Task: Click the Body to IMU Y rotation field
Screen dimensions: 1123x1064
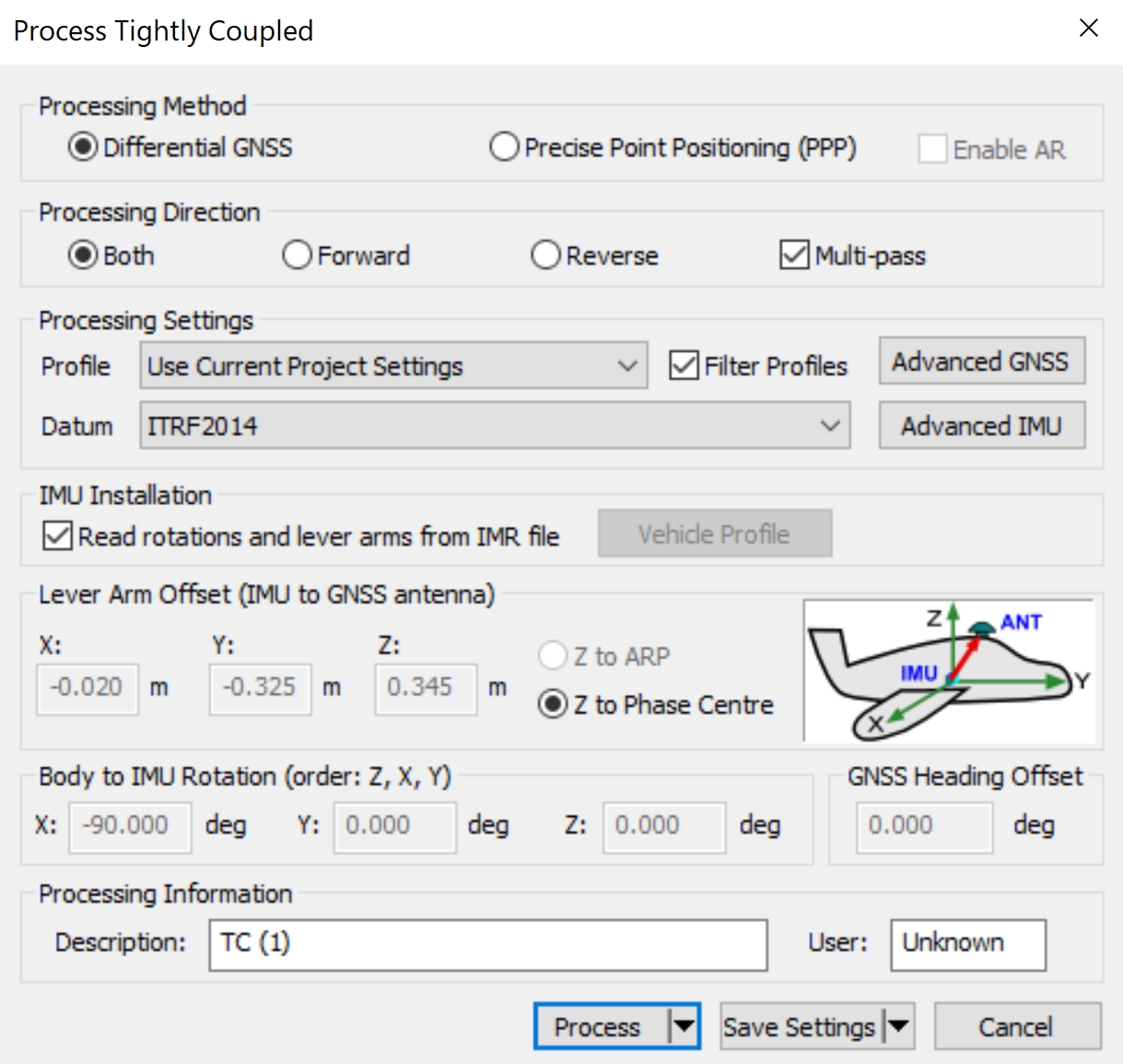Action: click(x=394, y=826)
